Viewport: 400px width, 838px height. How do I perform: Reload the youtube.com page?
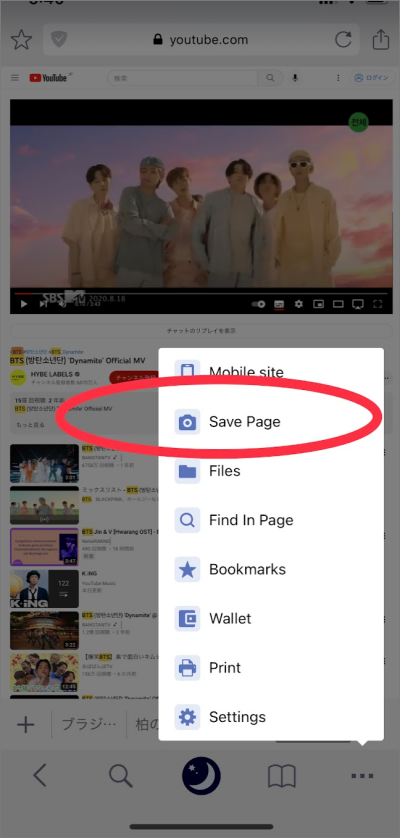pyautogui.click(x=343, y=40)
